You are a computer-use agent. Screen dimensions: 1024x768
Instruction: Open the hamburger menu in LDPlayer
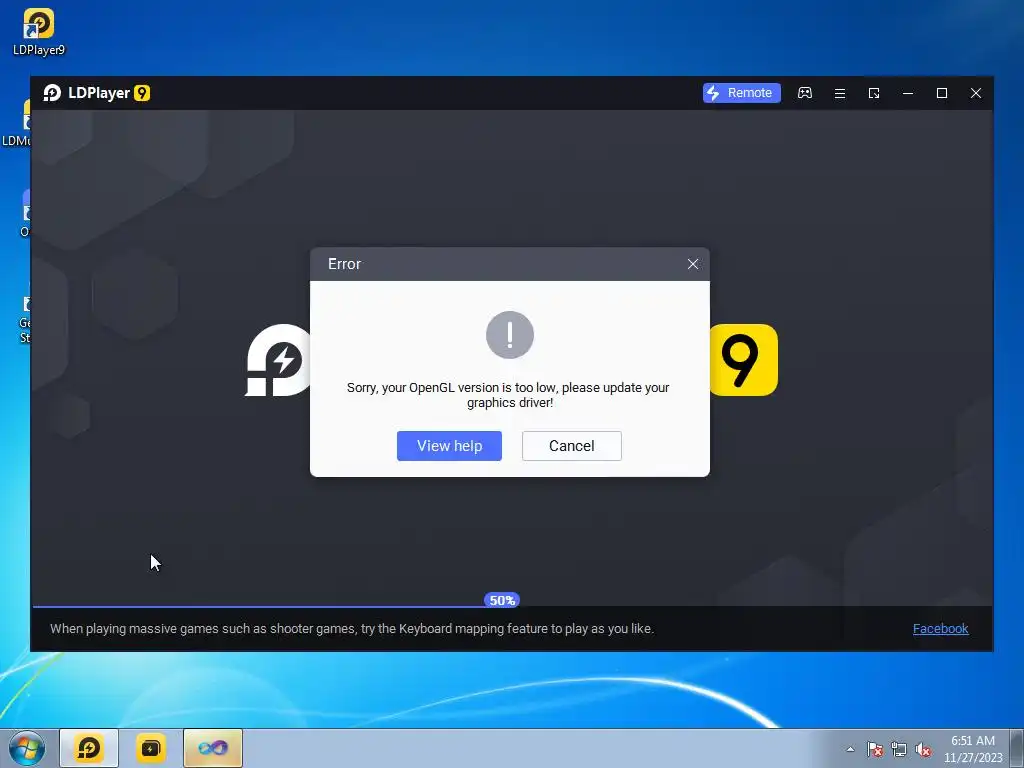tap(840, 93)
